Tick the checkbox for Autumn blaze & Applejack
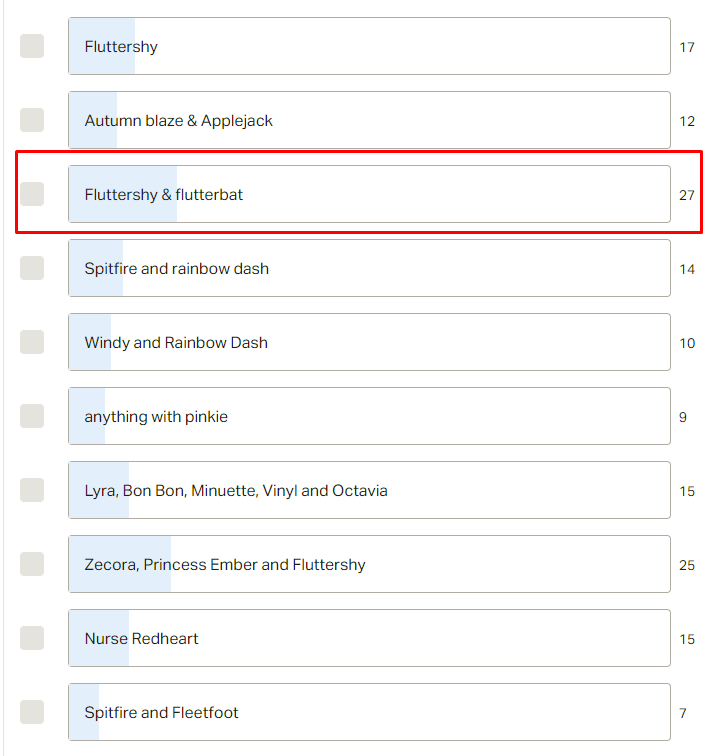Screen dimensions: 719x756 (32, 120)
